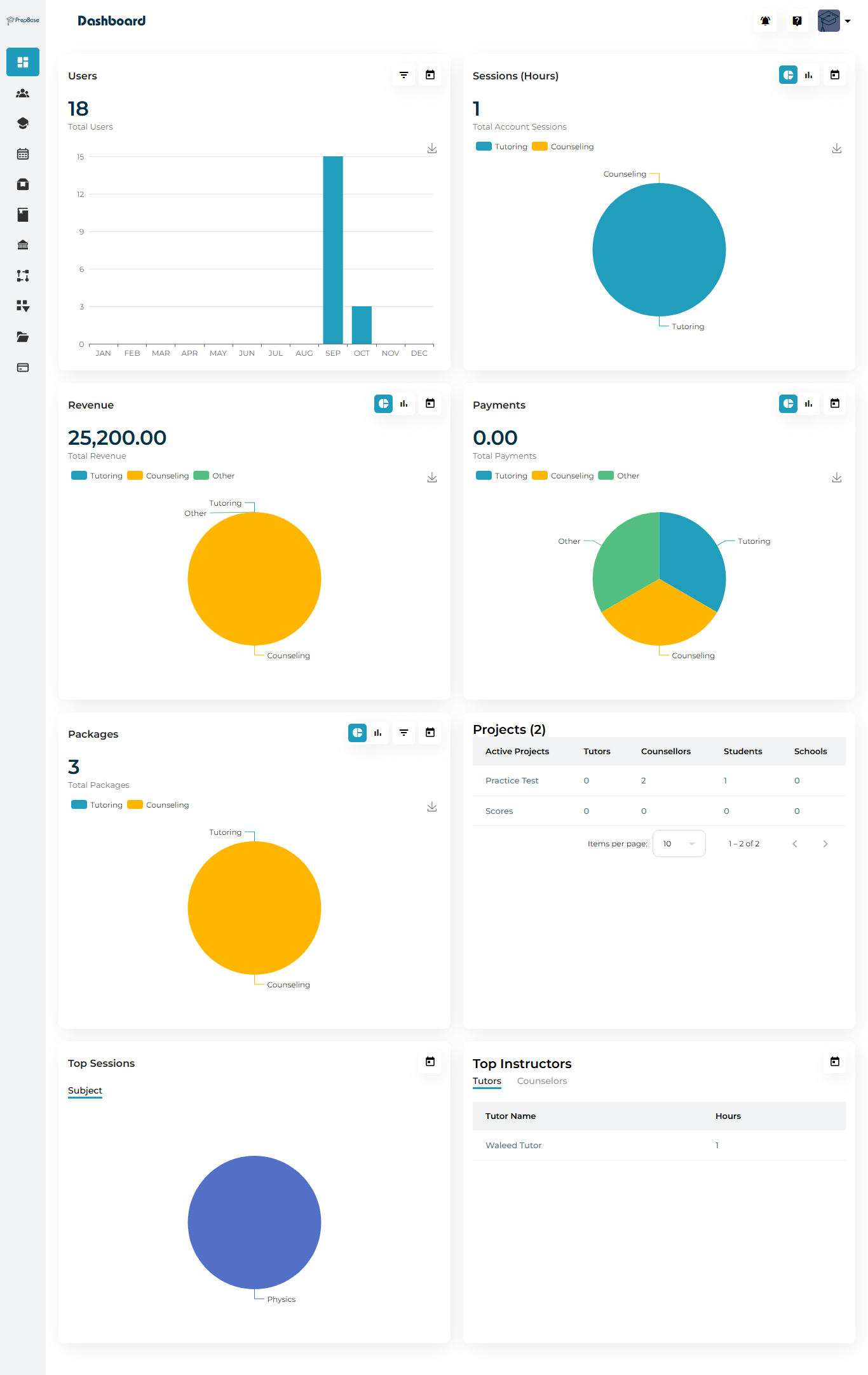Switch Sessions chart to bar view

point(809,75)
